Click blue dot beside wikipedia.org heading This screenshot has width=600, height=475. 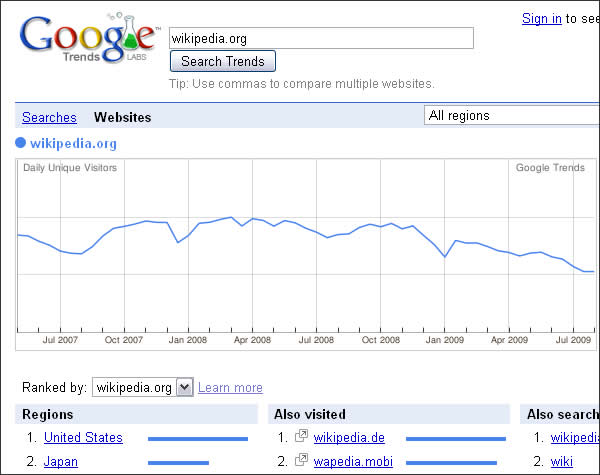(x=20, y=143)
